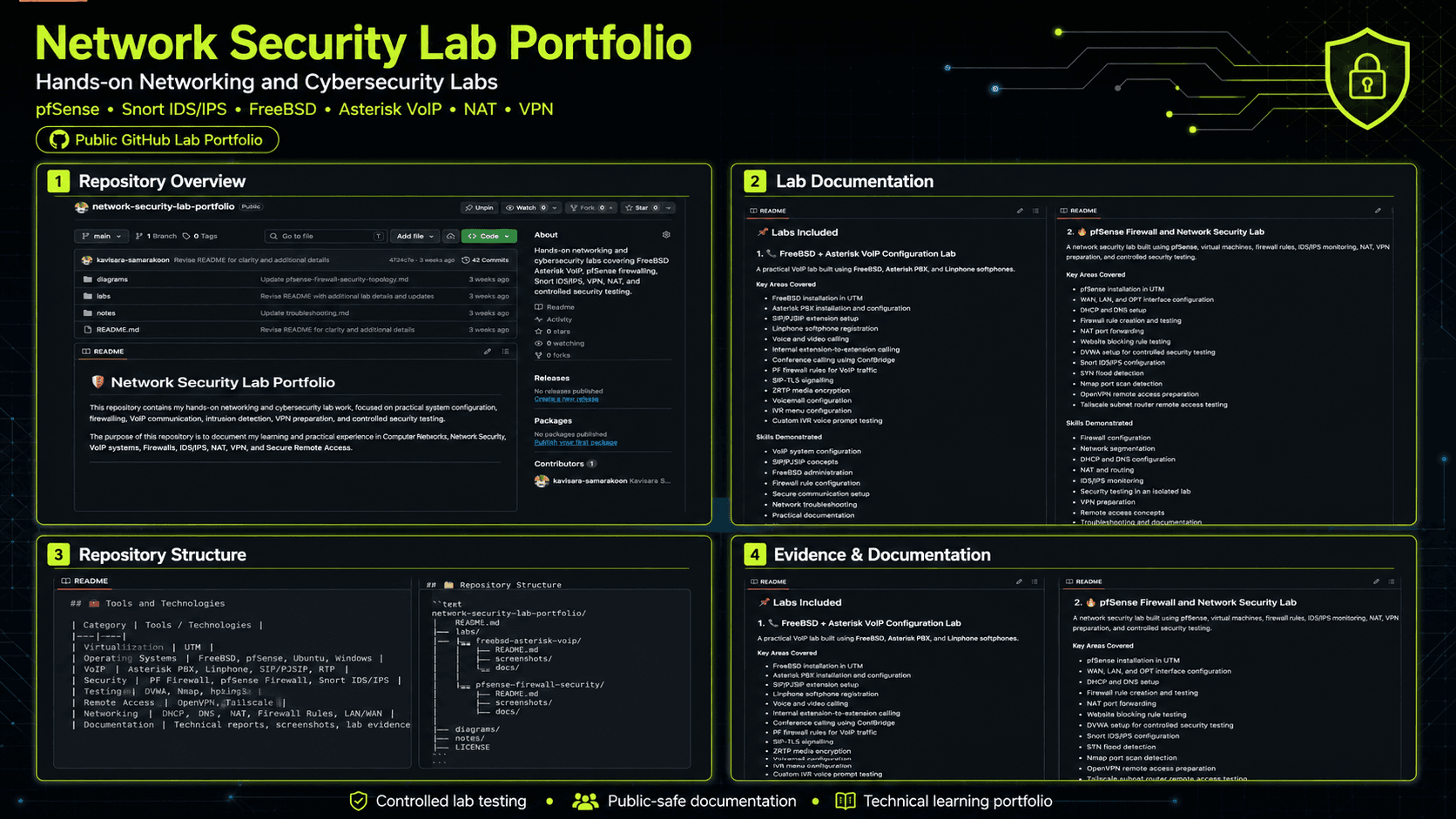Image resolution: width=1456 pixels, height=819 pixels.
Task: Click the 0 watching entry under About
Action: coord(559,343)
